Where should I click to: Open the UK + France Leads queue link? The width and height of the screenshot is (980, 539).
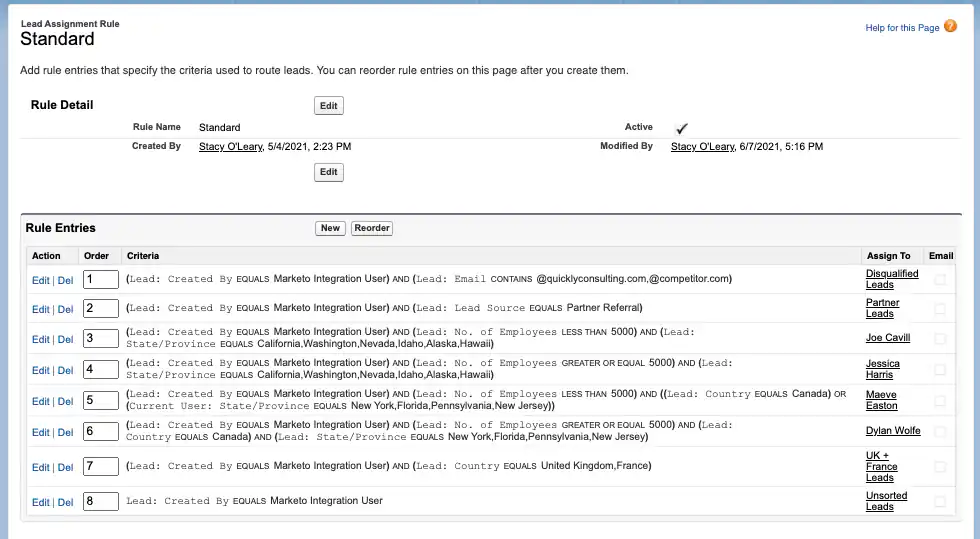(881, 466)
